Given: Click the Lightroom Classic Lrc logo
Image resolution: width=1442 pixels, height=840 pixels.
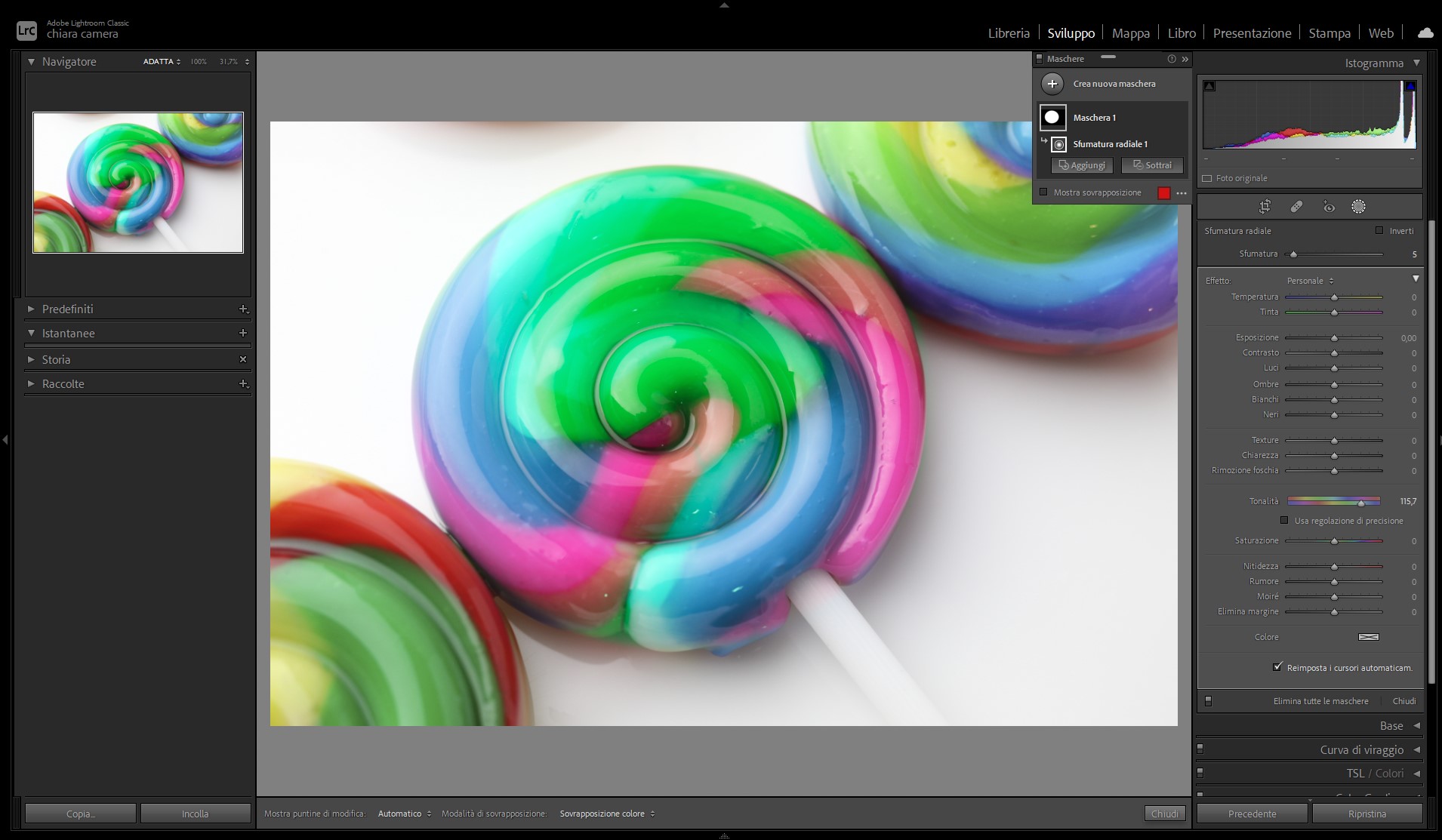Looking at the screenshot, I should click(26, 30).
